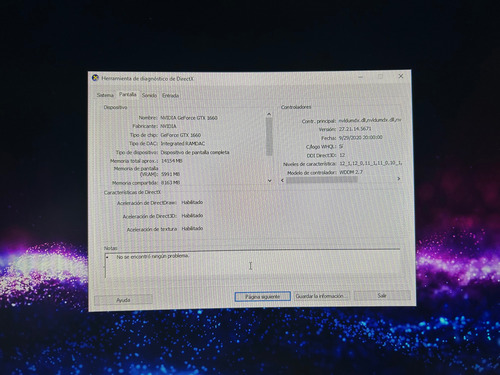The width and height of the screenshot is (500, 375).
Task: Select the DDI Direct3D value 12
Action: pos(342,155)
